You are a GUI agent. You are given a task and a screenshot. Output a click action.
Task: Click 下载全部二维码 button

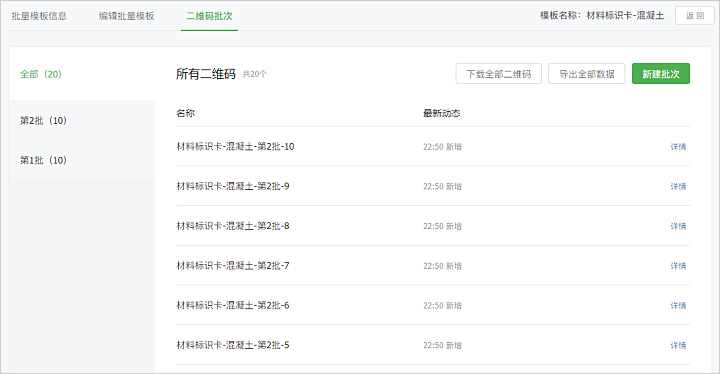pos(499,74)
